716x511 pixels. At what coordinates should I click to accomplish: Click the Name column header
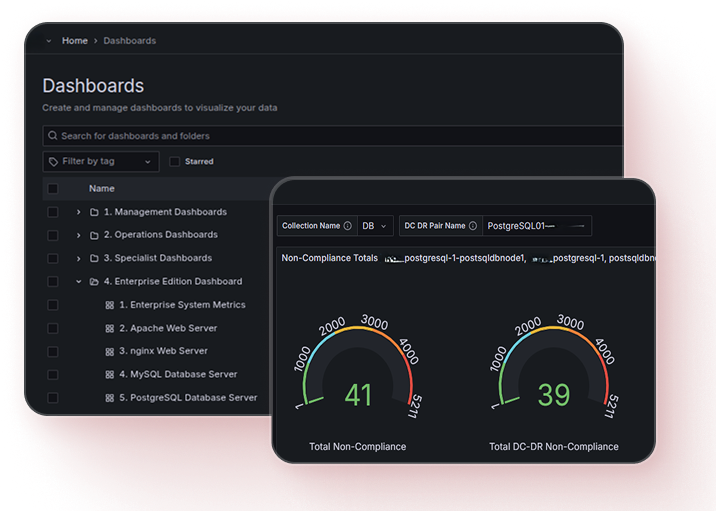click(102, 189)
